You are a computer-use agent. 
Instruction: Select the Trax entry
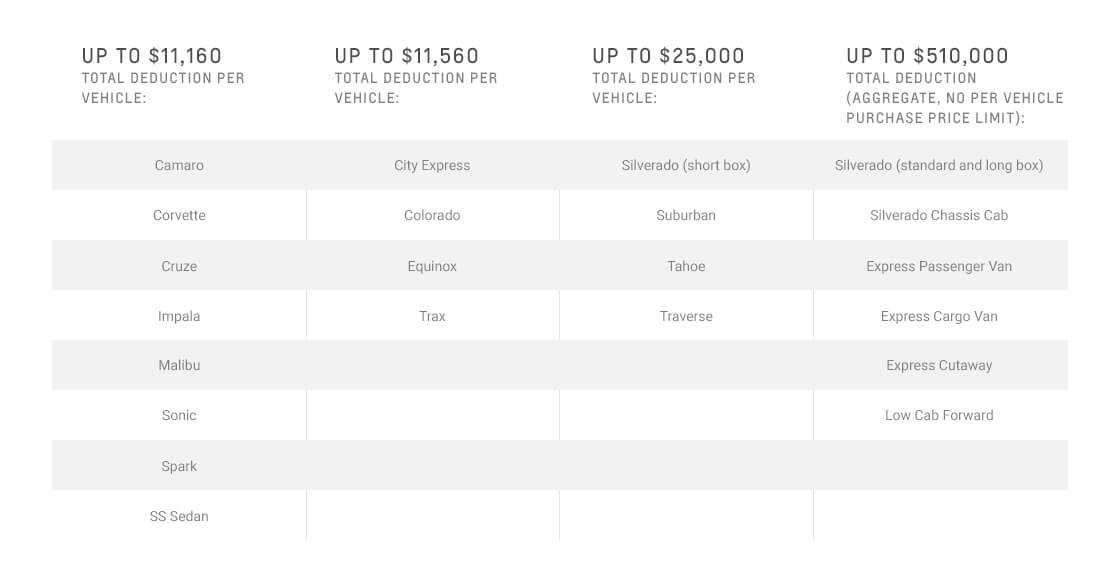point(432,316)
